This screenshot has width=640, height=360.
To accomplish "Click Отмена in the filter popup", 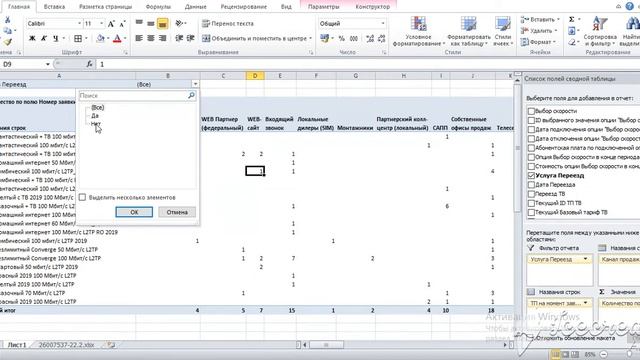I will (177, 212).
